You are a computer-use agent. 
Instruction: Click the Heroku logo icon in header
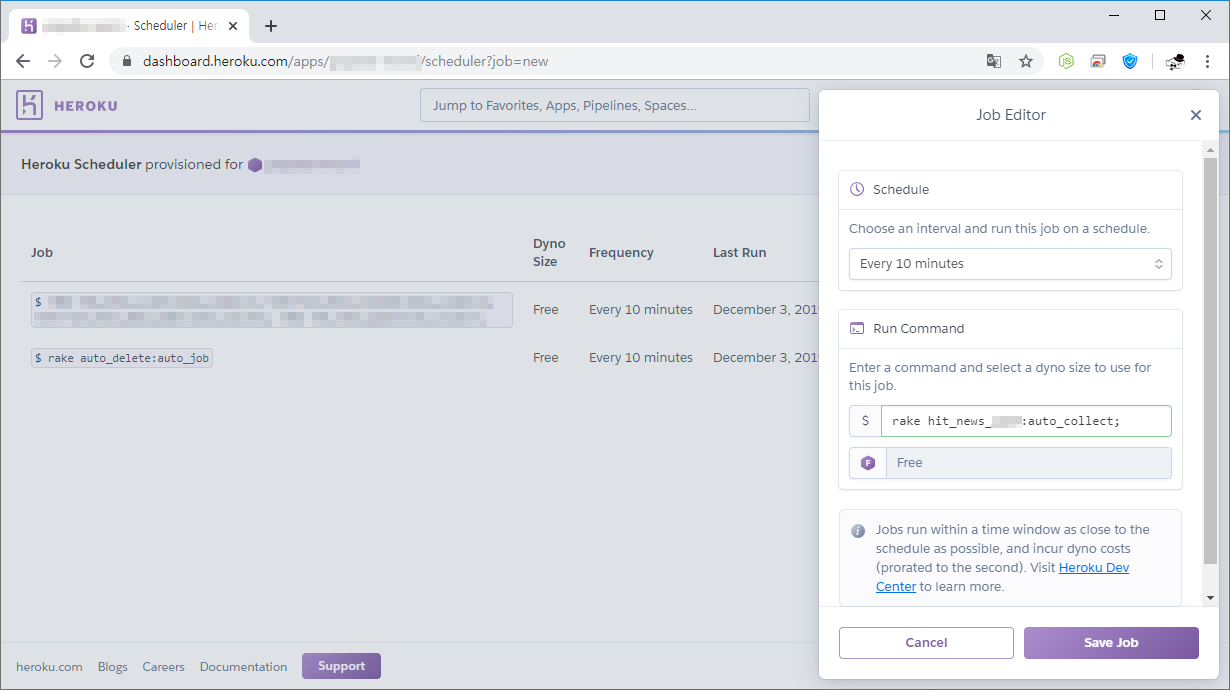29,105
